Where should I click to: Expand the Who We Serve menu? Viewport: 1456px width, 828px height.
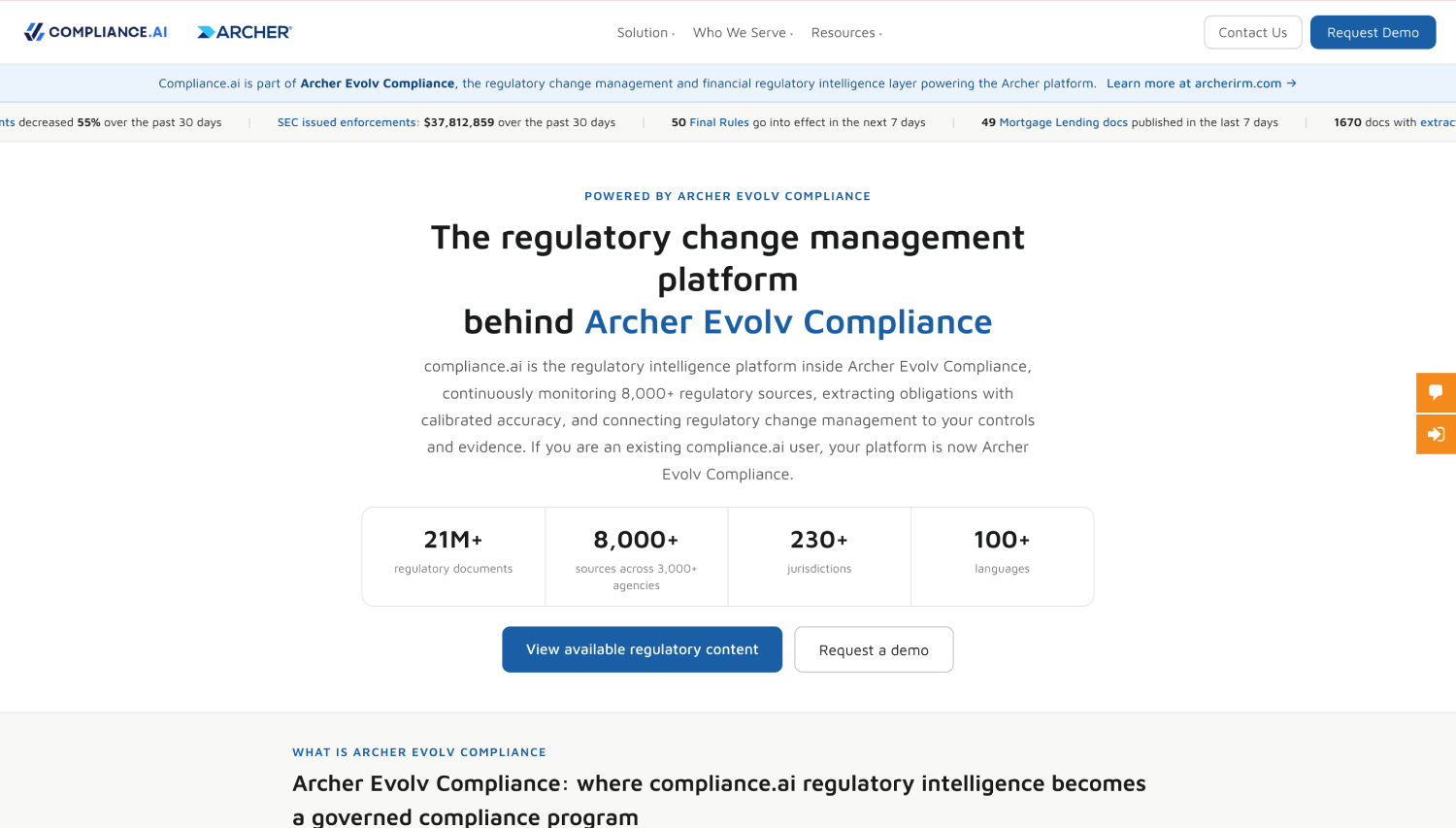pos(743,33)
